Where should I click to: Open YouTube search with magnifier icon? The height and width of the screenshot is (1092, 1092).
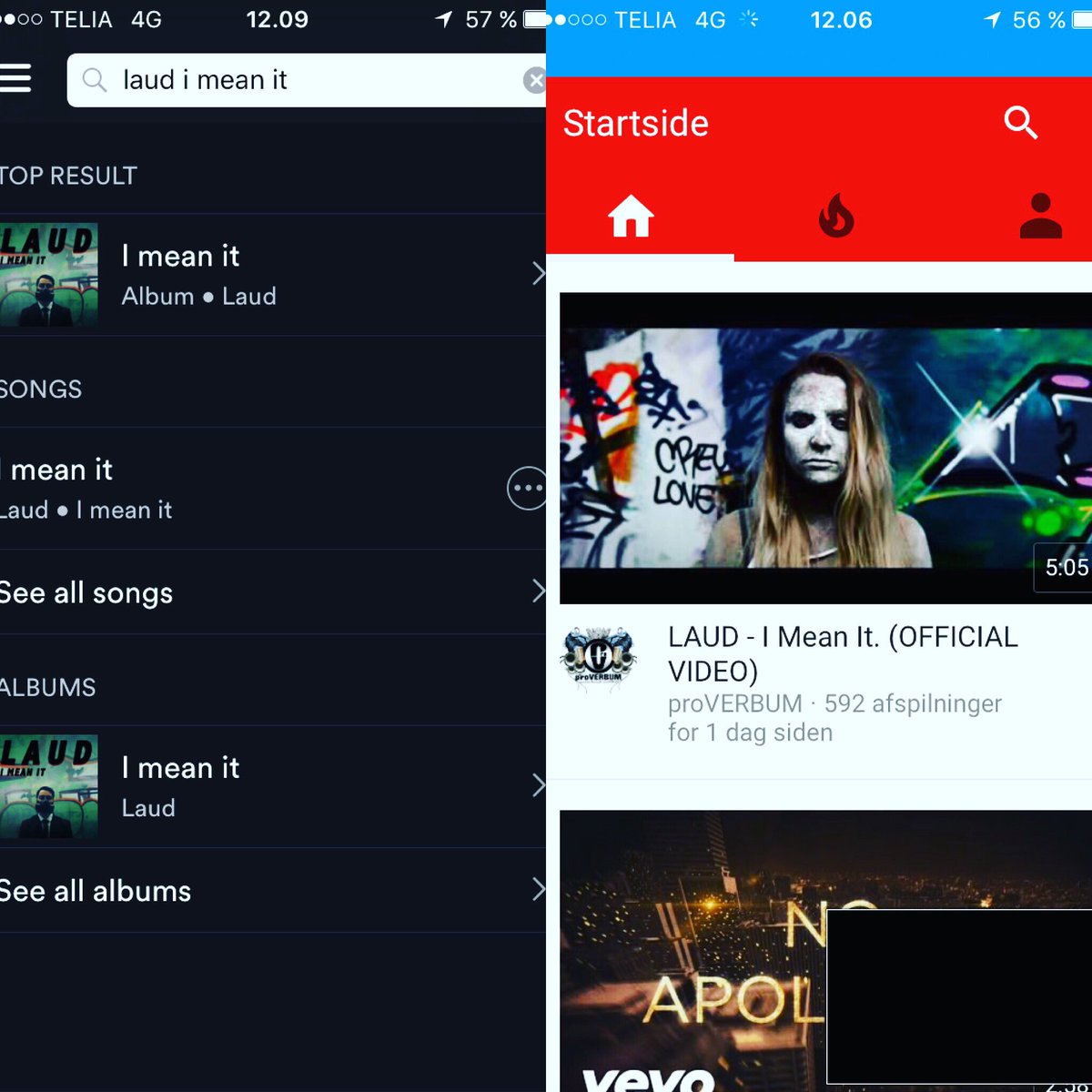[x=1020, y=122]
